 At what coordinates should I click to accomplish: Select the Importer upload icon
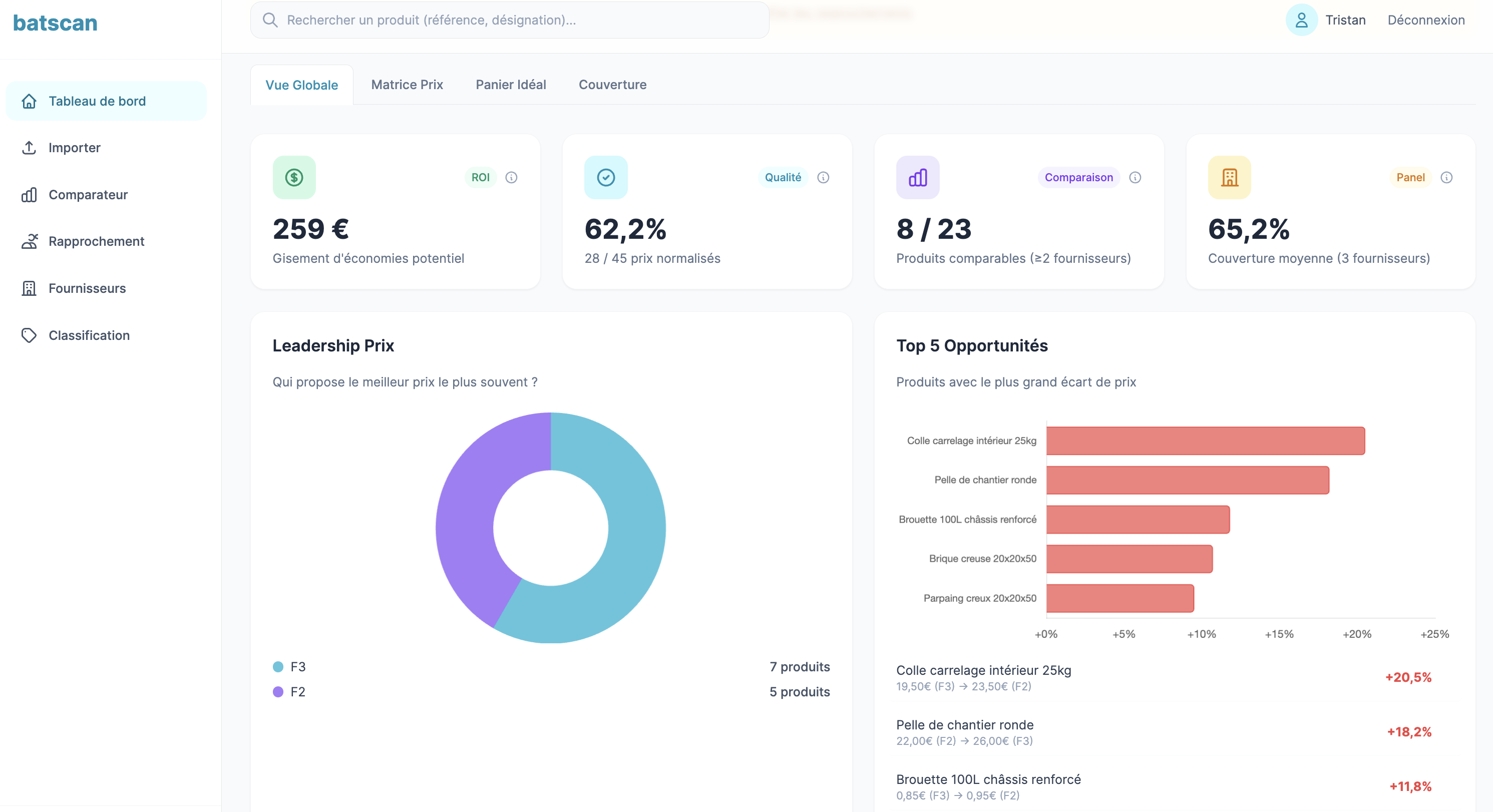tap(30, 148)
